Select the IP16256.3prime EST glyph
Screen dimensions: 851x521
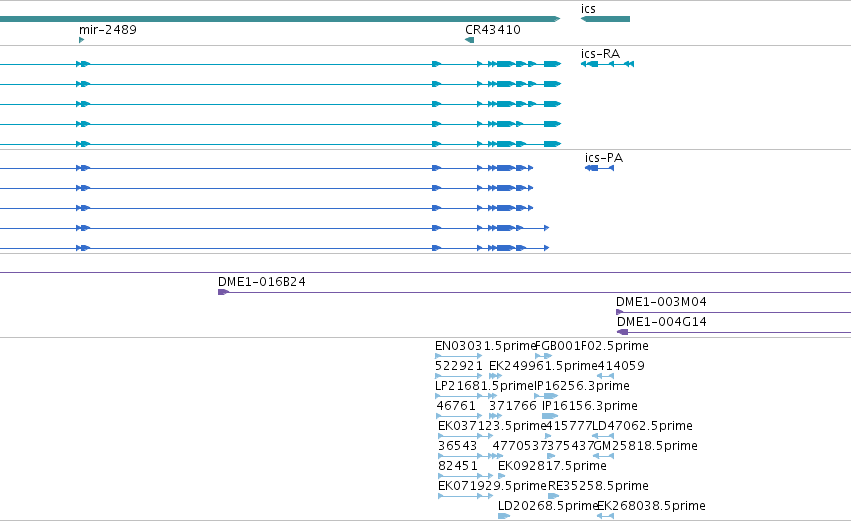(546, 396)
